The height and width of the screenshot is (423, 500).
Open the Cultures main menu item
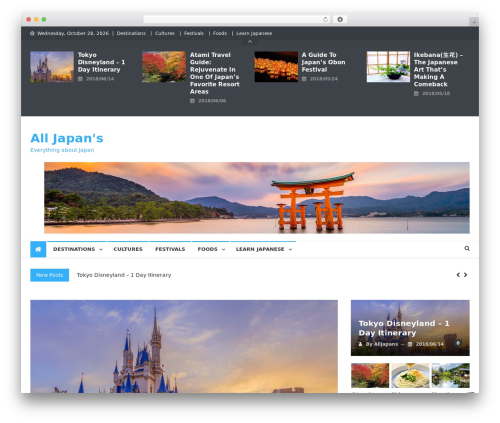128,249
